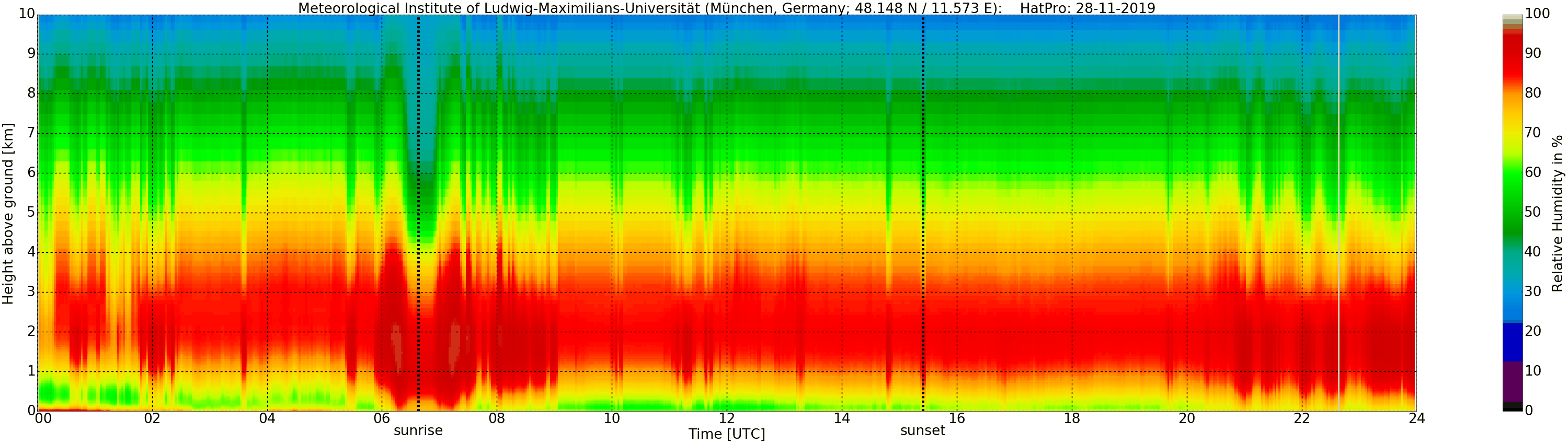Click the height tick label 5
The height and width of the screenshot is (444, 1568).
pos(32,212)
